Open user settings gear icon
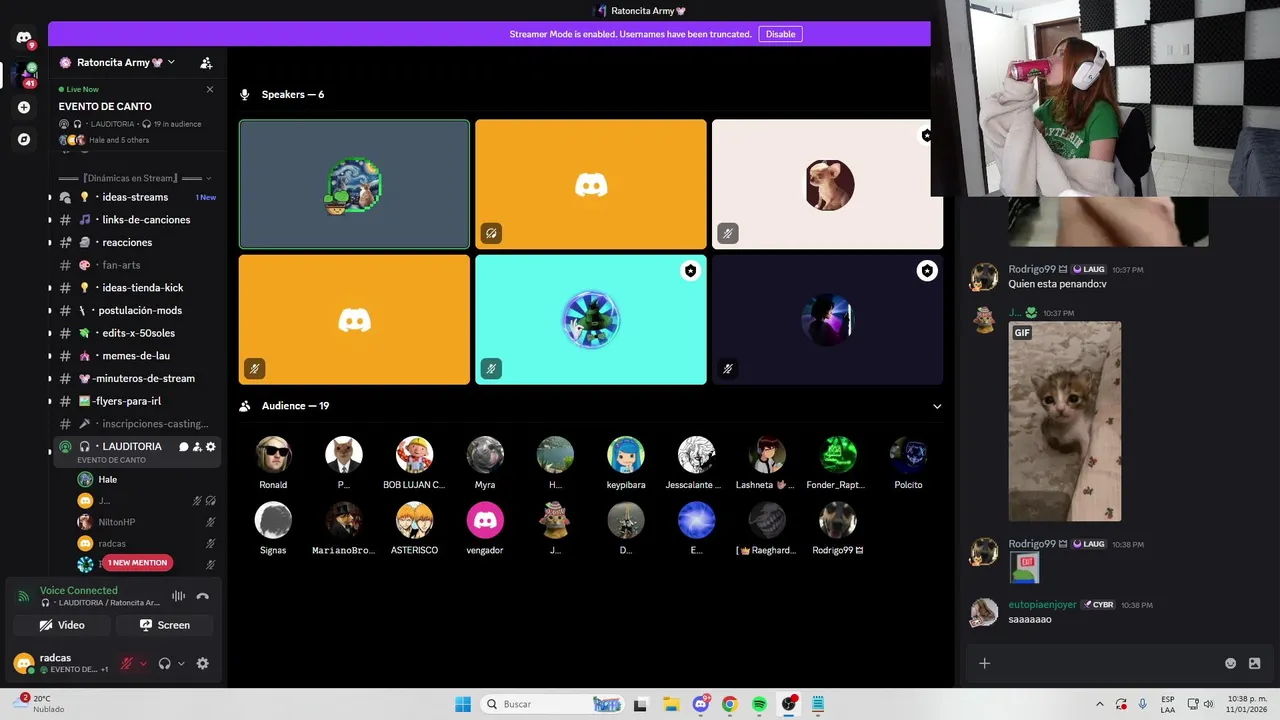Screen dimensions: 1280x720 tap(203, 663)
